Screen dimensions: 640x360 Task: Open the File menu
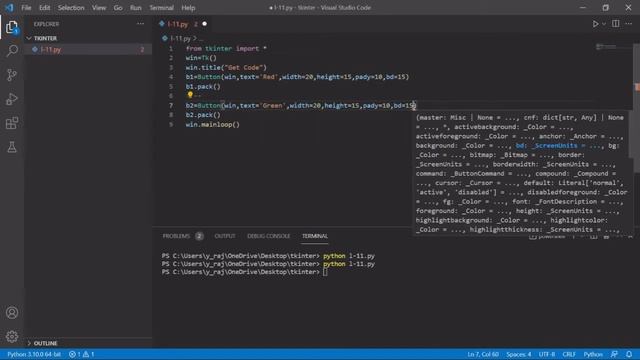26,8
